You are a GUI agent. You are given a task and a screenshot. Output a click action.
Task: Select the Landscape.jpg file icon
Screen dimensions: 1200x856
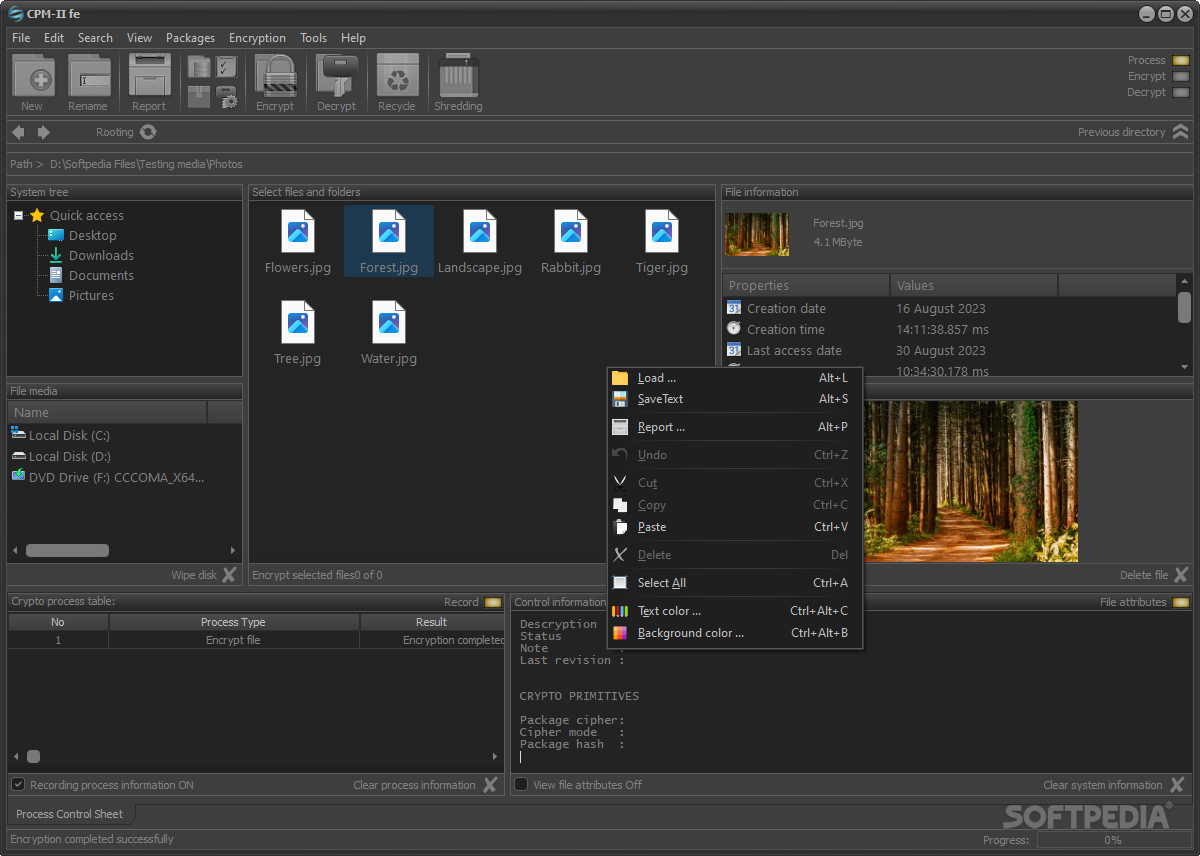(480, 231)
